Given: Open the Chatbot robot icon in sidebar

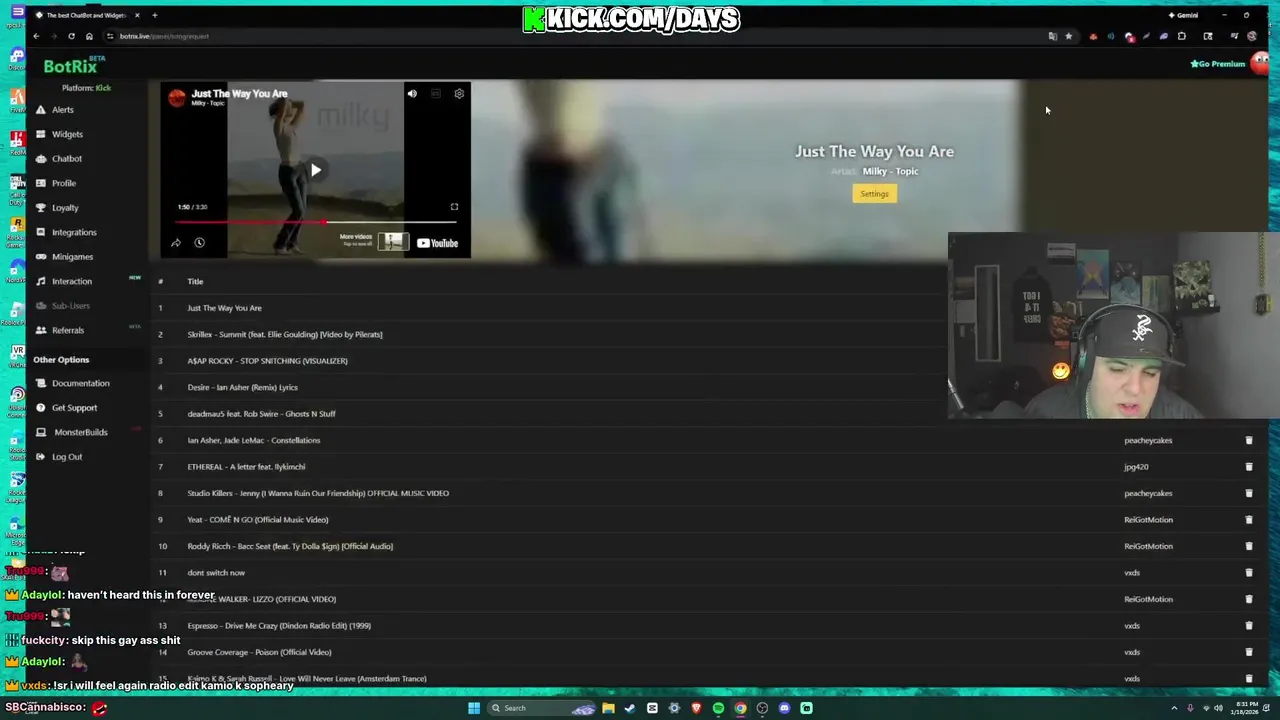Looking at the screenshot, I should pos(41,159).
